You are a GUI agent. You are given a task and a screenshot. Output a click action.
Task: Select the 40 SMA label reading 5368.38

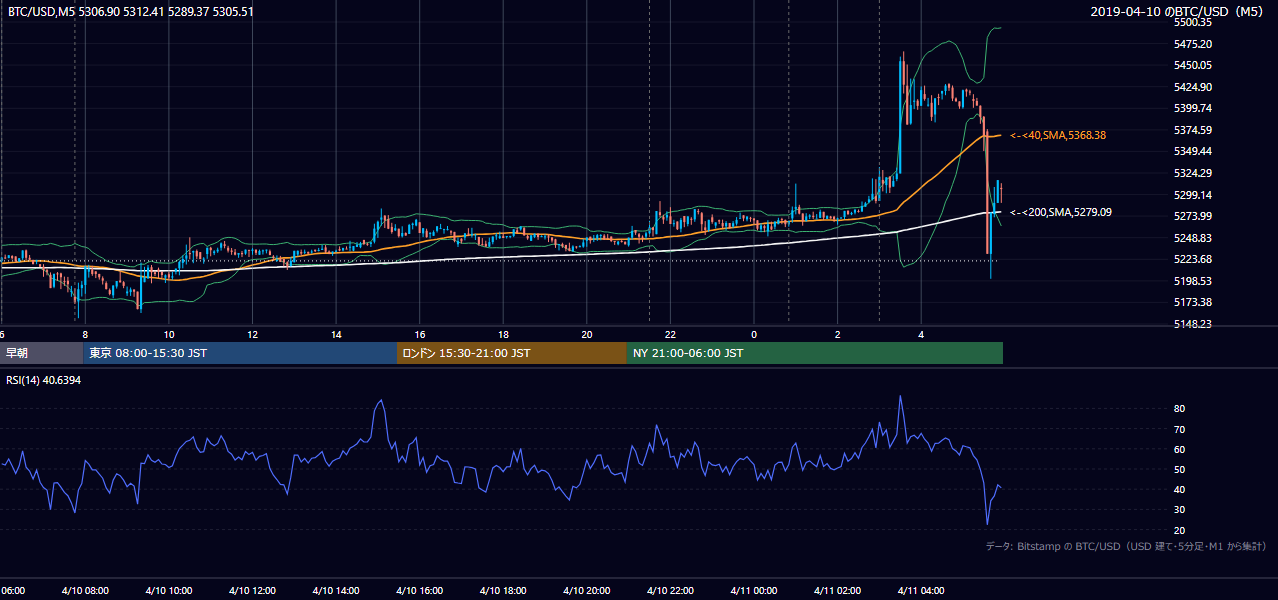(1058, 135)
